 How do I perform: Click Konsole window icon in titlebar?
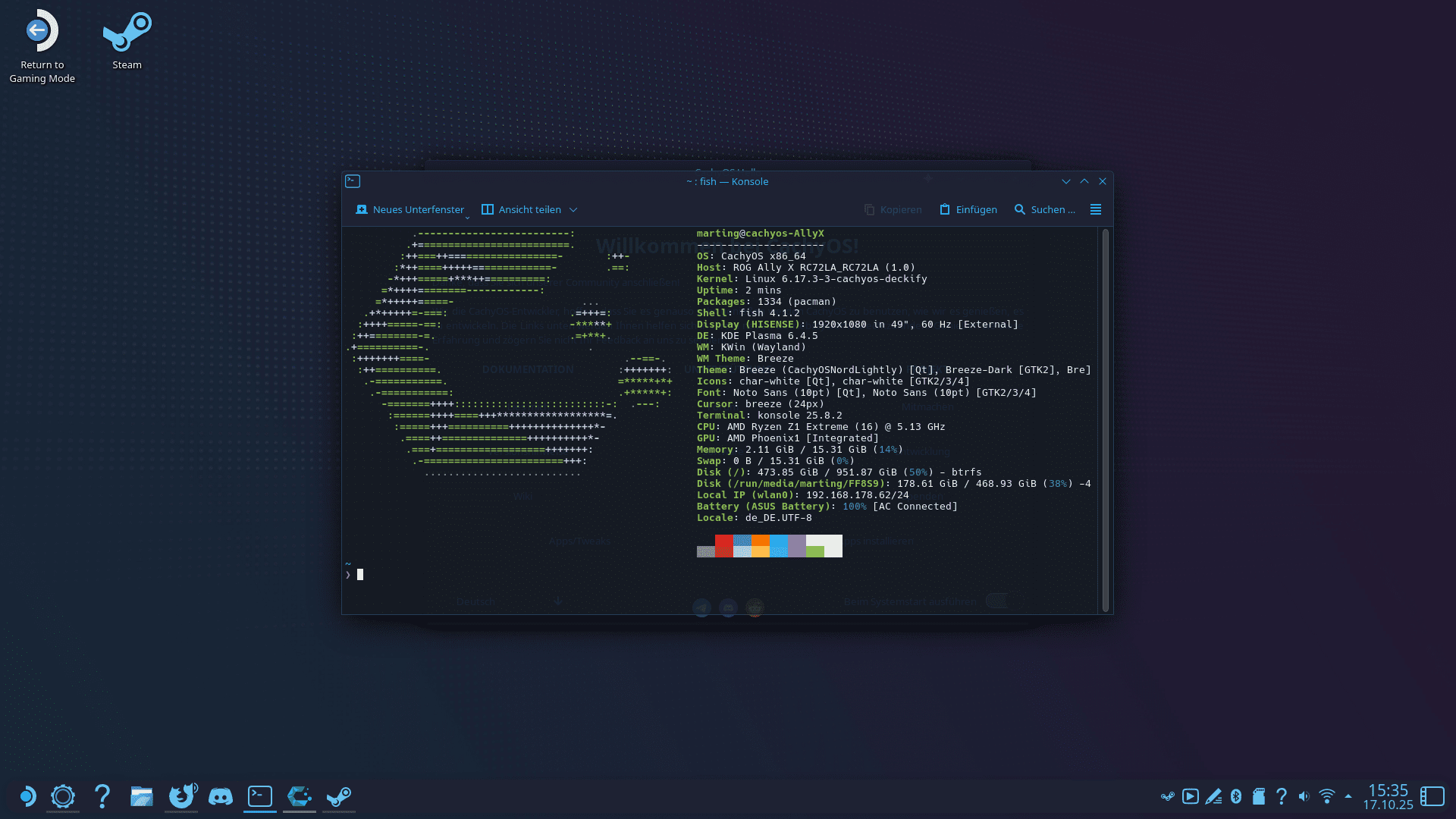(353, 181)
